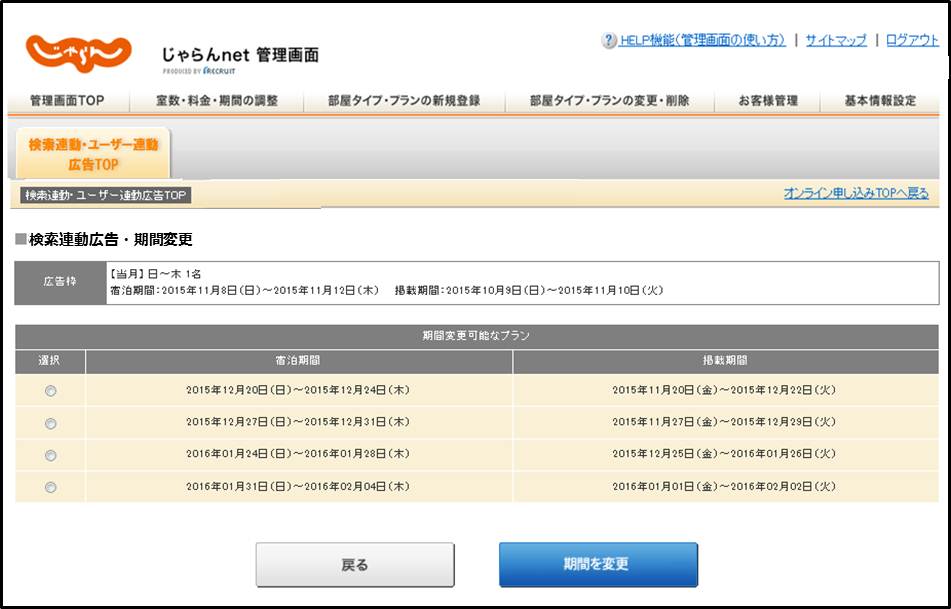Select radio for 2016年01月31日 stay period
The width and height of the screenshot is (951, 609).
(51, 487)
